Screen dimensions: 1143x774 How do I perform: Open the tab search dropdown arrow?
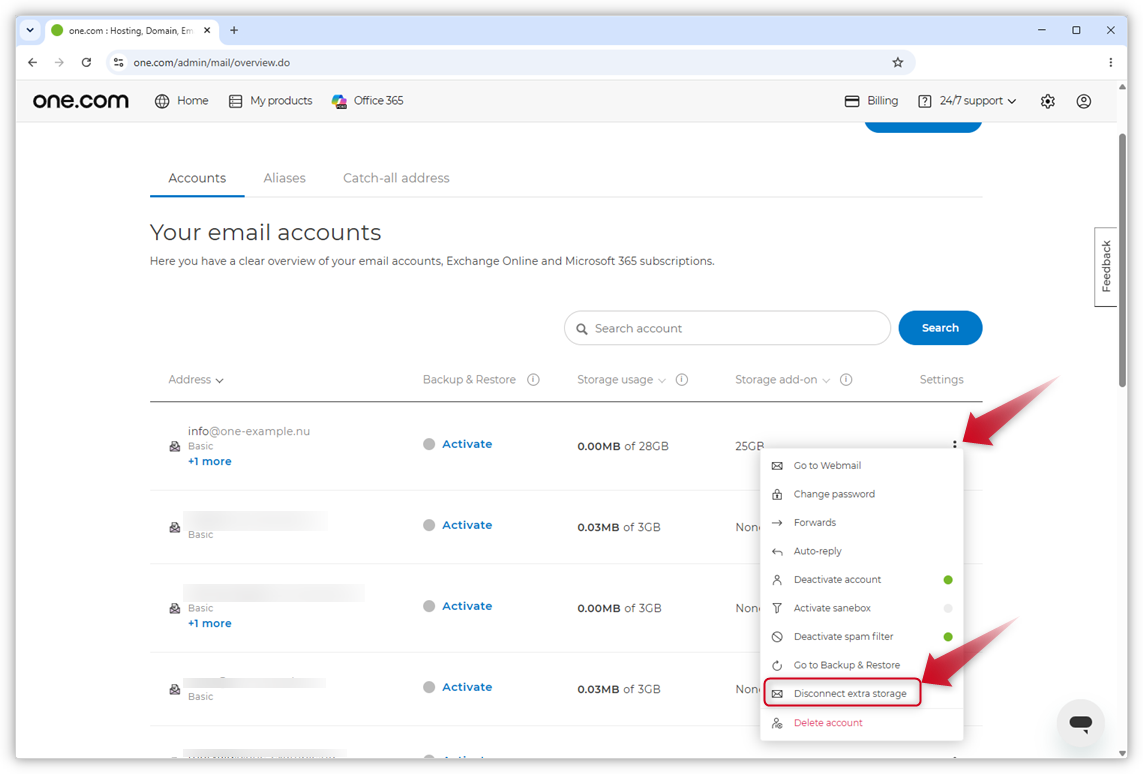click(30, 31)
